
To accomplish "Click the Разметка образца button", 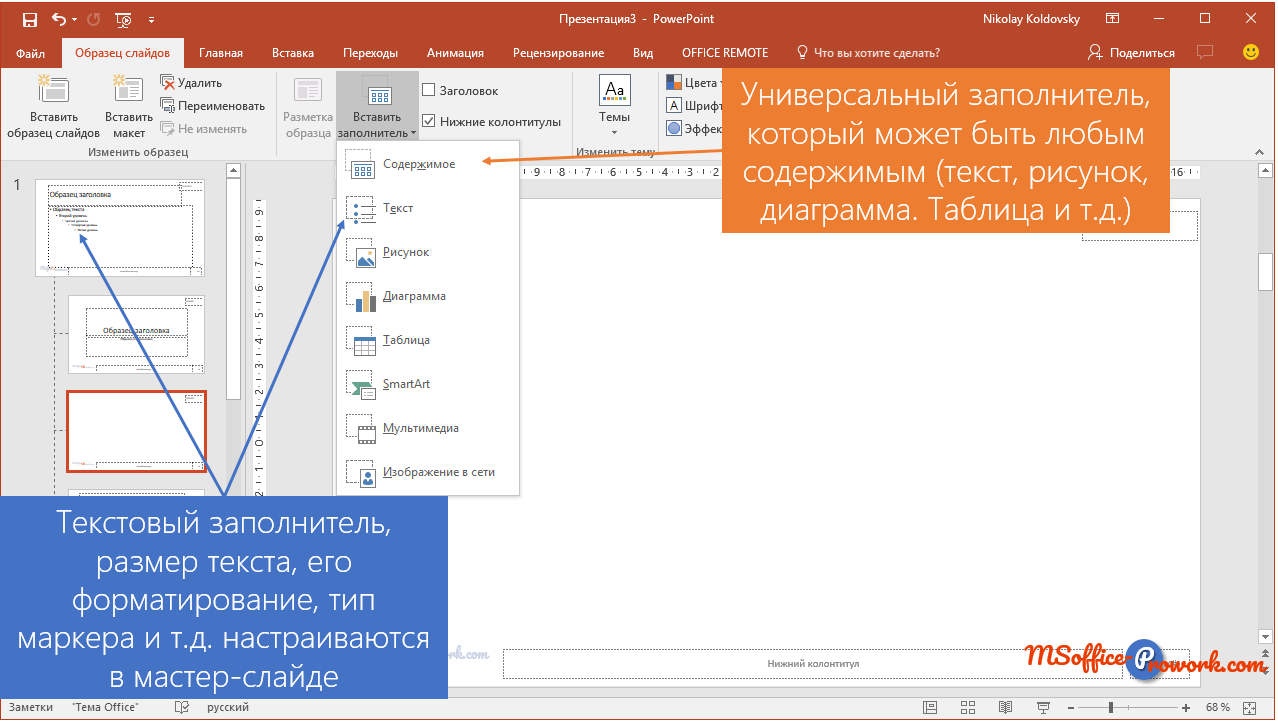I will click(x=308, y=107).
